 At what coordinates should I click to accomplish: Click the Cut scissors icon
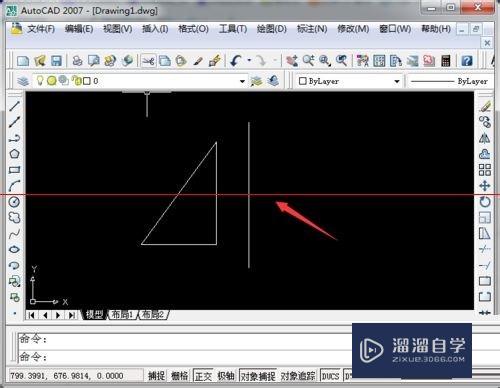(x=148, y=61)
